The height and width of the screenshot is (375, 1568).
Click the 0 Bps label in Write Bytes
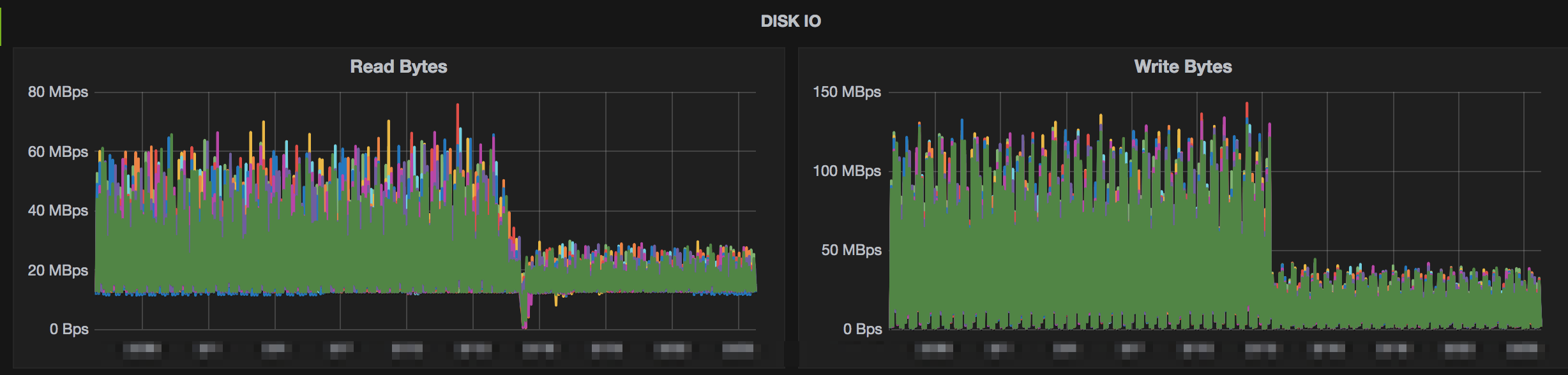pyautogui.click(x=863, y=329)
